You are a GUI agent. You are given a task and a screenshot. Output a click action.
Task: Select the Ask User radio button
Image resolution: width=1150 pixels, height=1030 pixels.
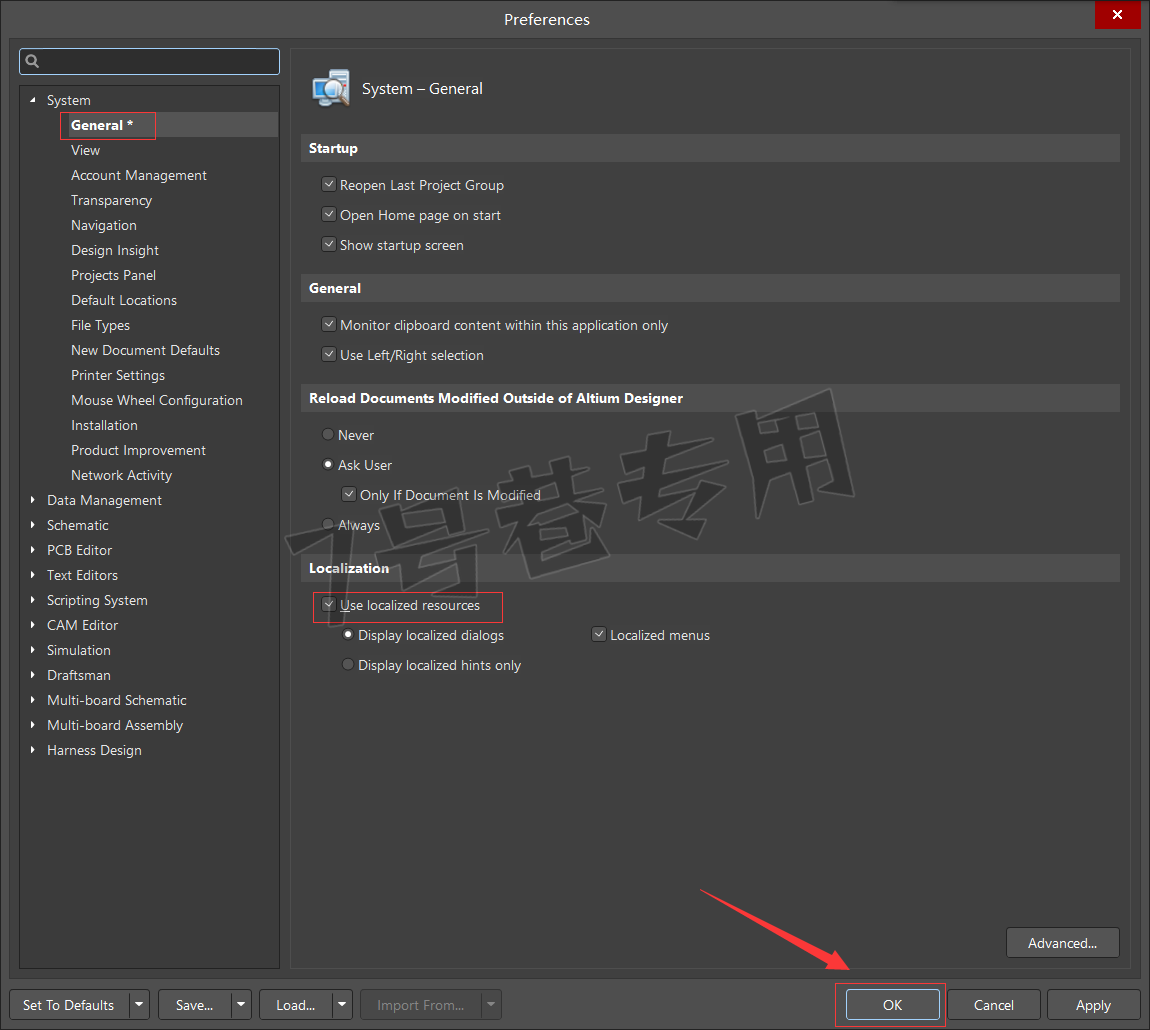tap(328, 465)
